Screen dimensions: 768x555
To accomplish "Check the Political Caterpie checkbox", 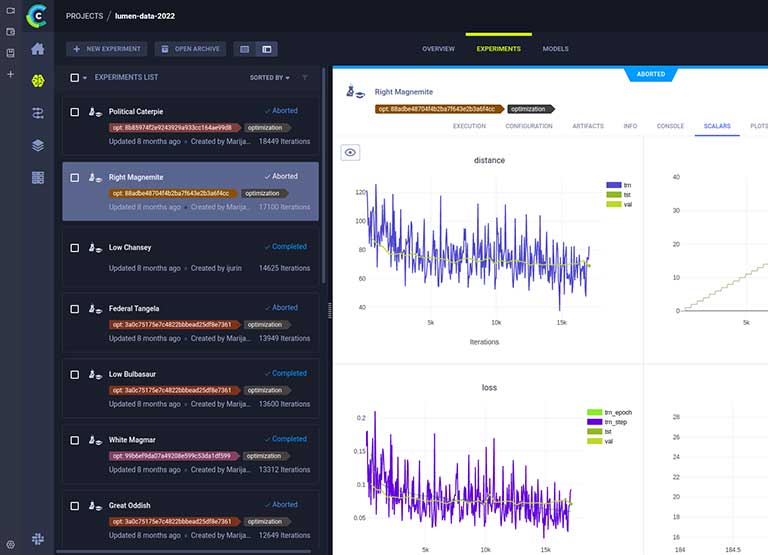I will (x=74, y=112).
